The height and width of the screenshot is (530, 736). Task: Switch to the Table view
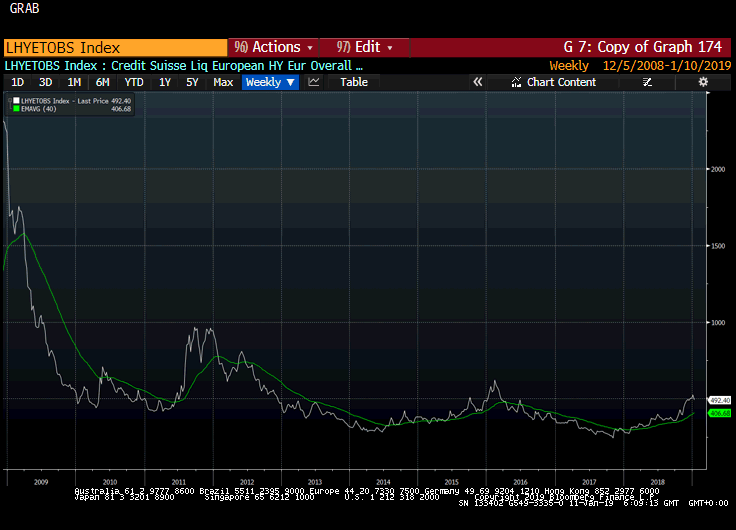(353, 82)
